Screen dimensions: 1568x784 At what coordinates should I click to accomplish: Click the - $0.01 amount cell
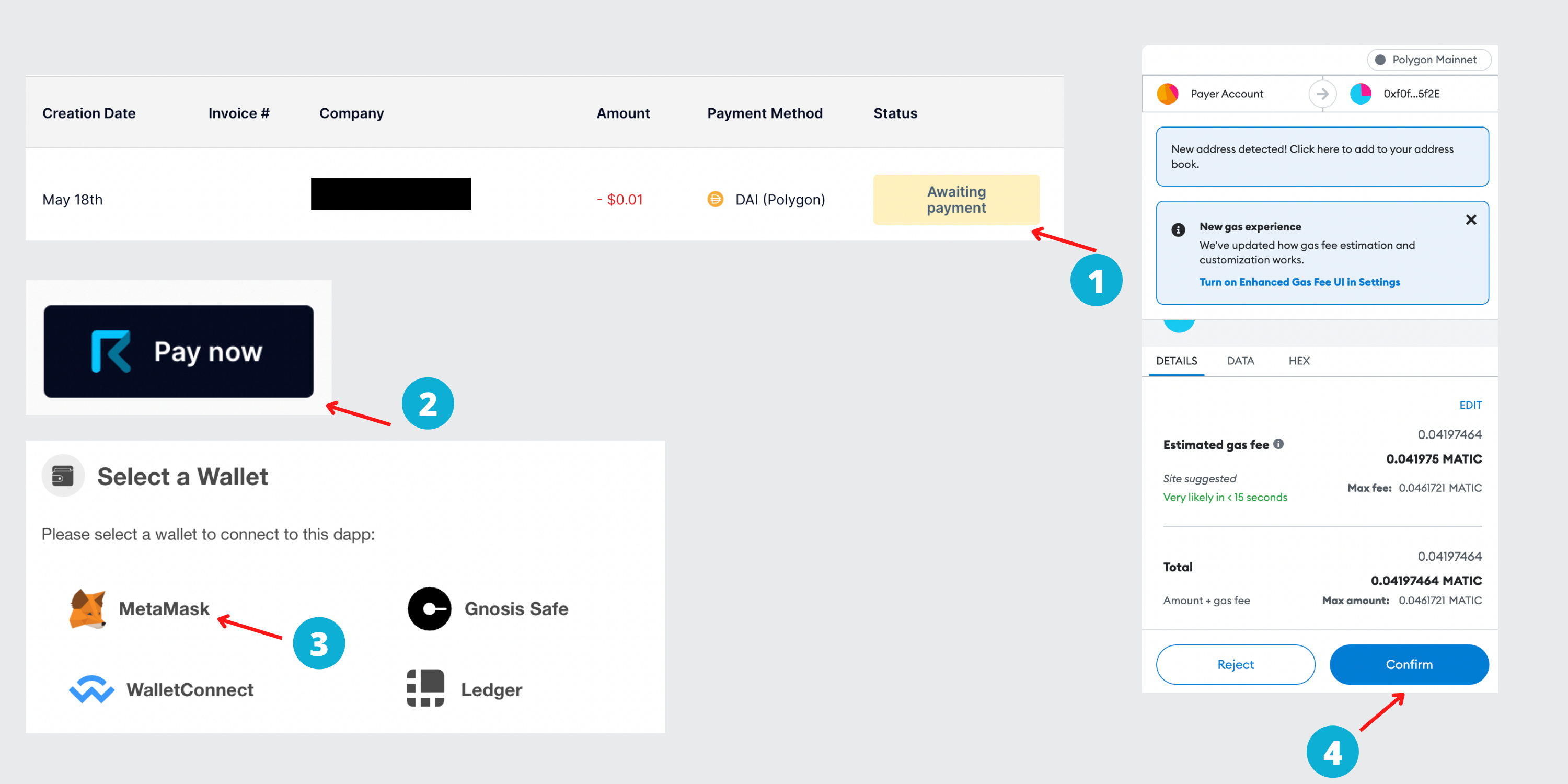(620, 200)
